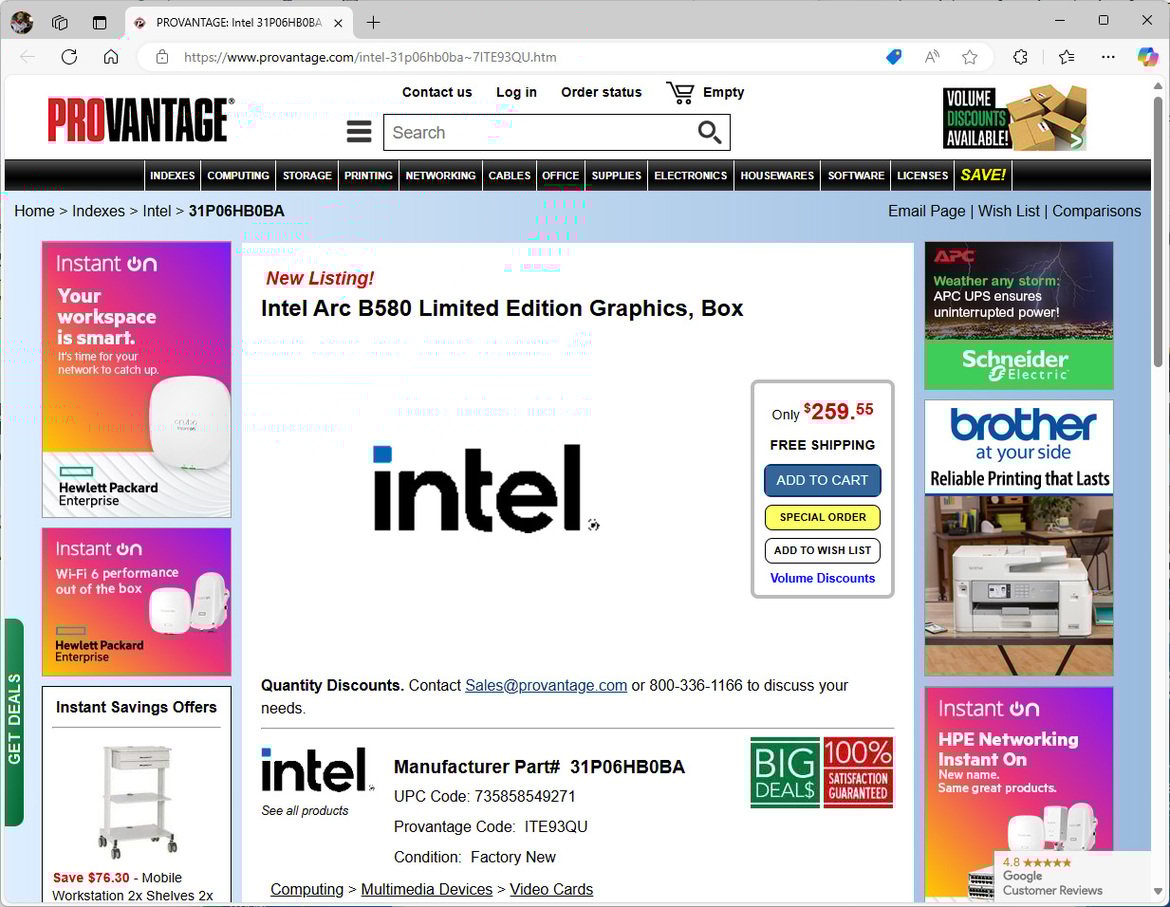Image resolution: width=1170 pixels, height=907 pixels.
Task: Open the shopping cart icon
Action: 680,92
